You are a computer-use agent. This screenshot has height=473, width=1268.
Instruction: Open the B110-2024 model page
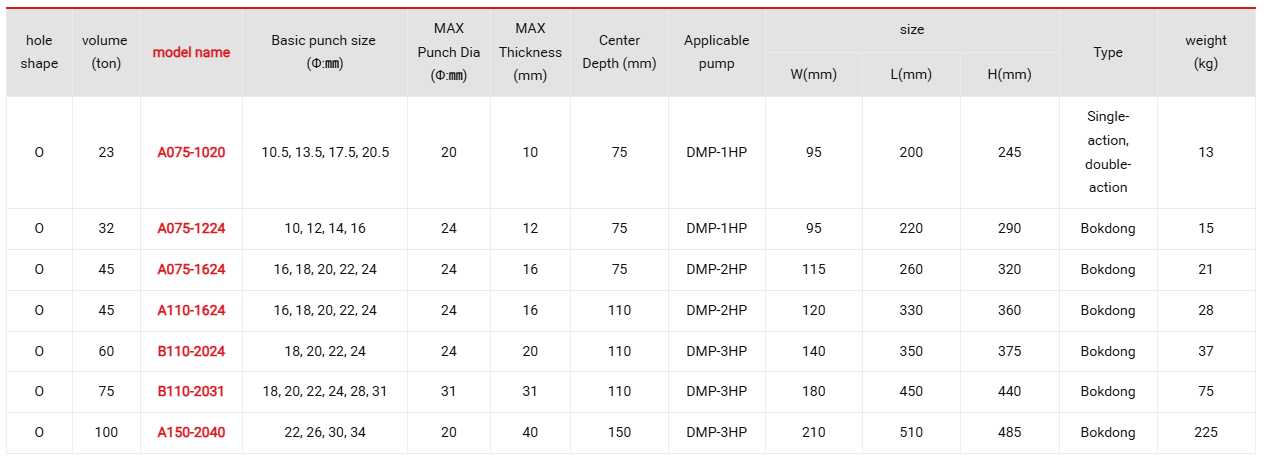(x=191, y=351)
